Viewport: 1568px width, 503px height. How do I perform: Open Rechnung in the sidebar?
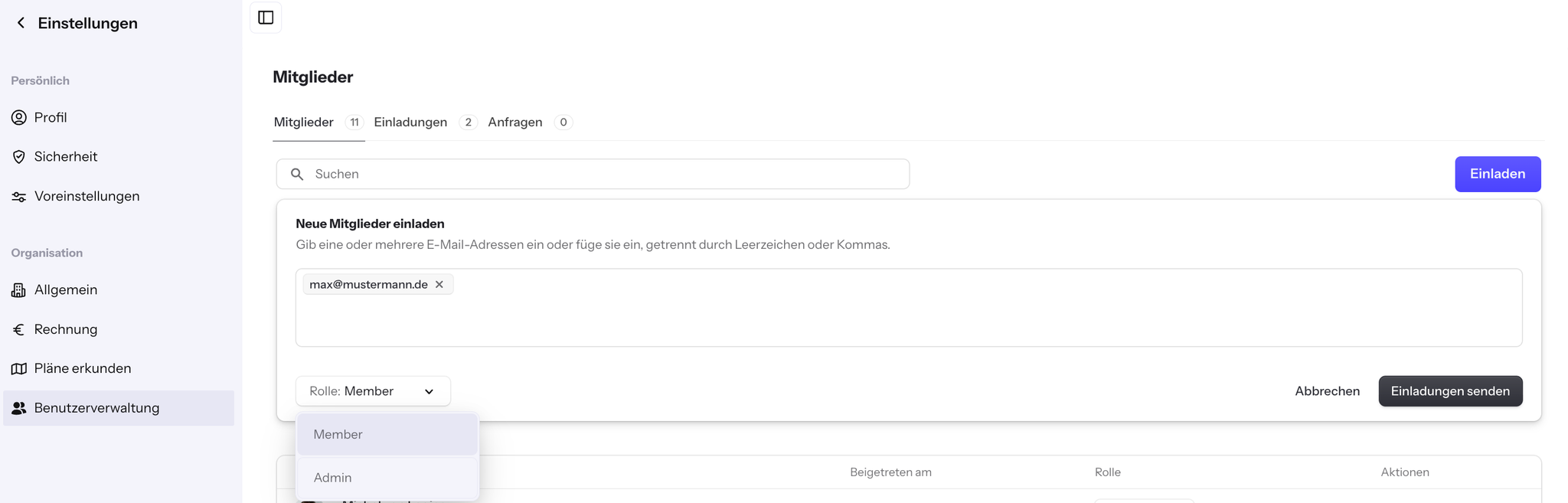(x=119, y=330)
